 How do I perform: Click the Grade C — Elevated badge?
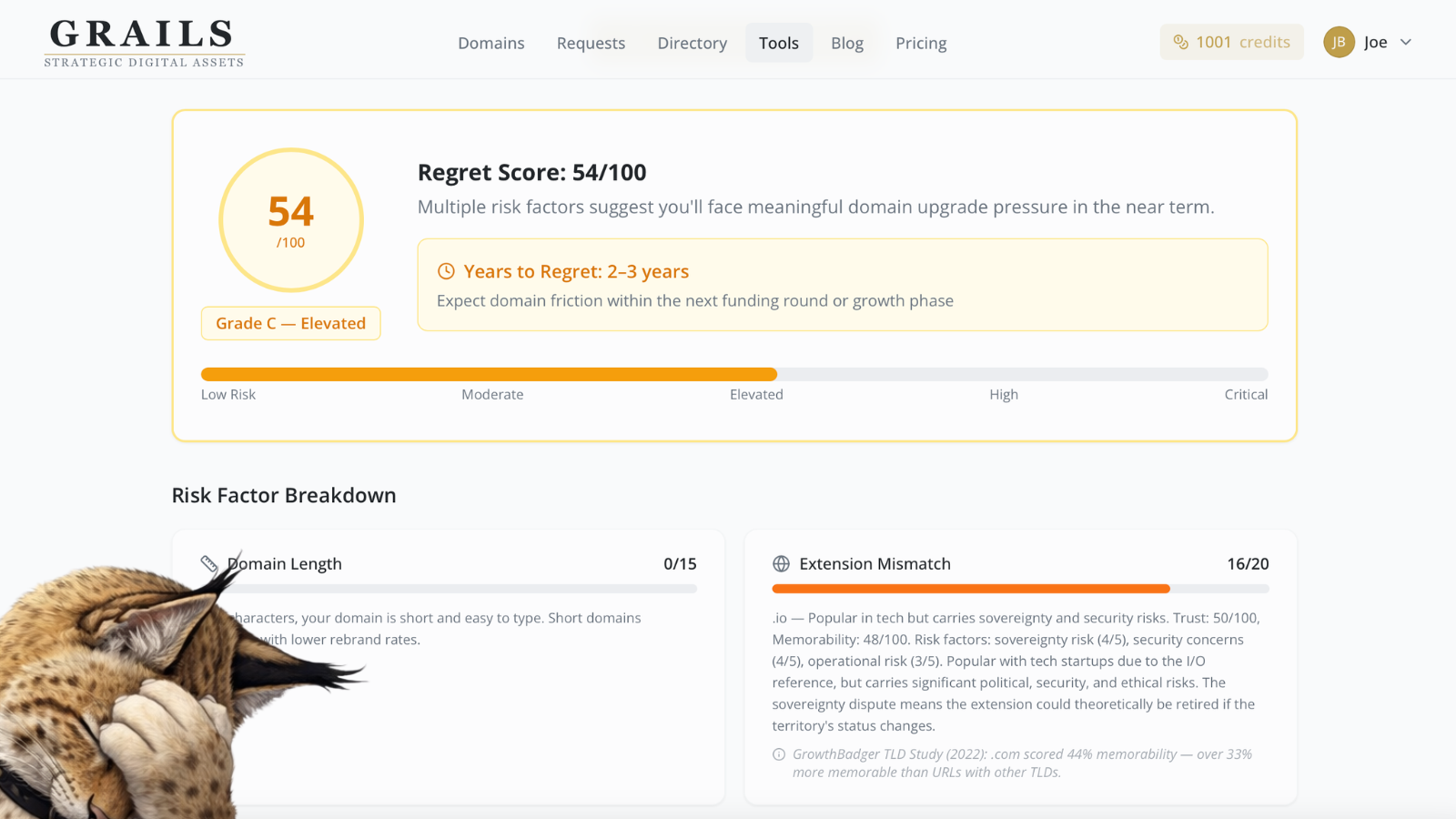click(291, 323)
